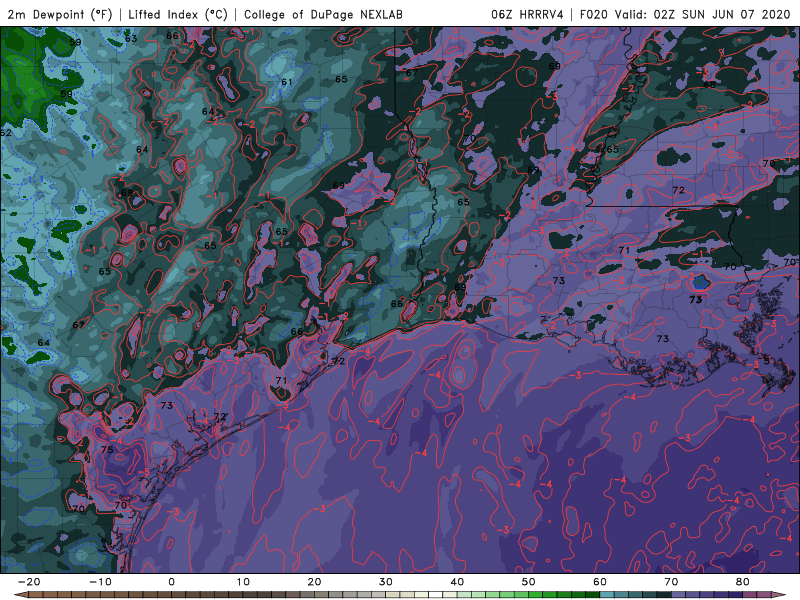Click the '40' color bar label
800x600 pixels.
457,582
